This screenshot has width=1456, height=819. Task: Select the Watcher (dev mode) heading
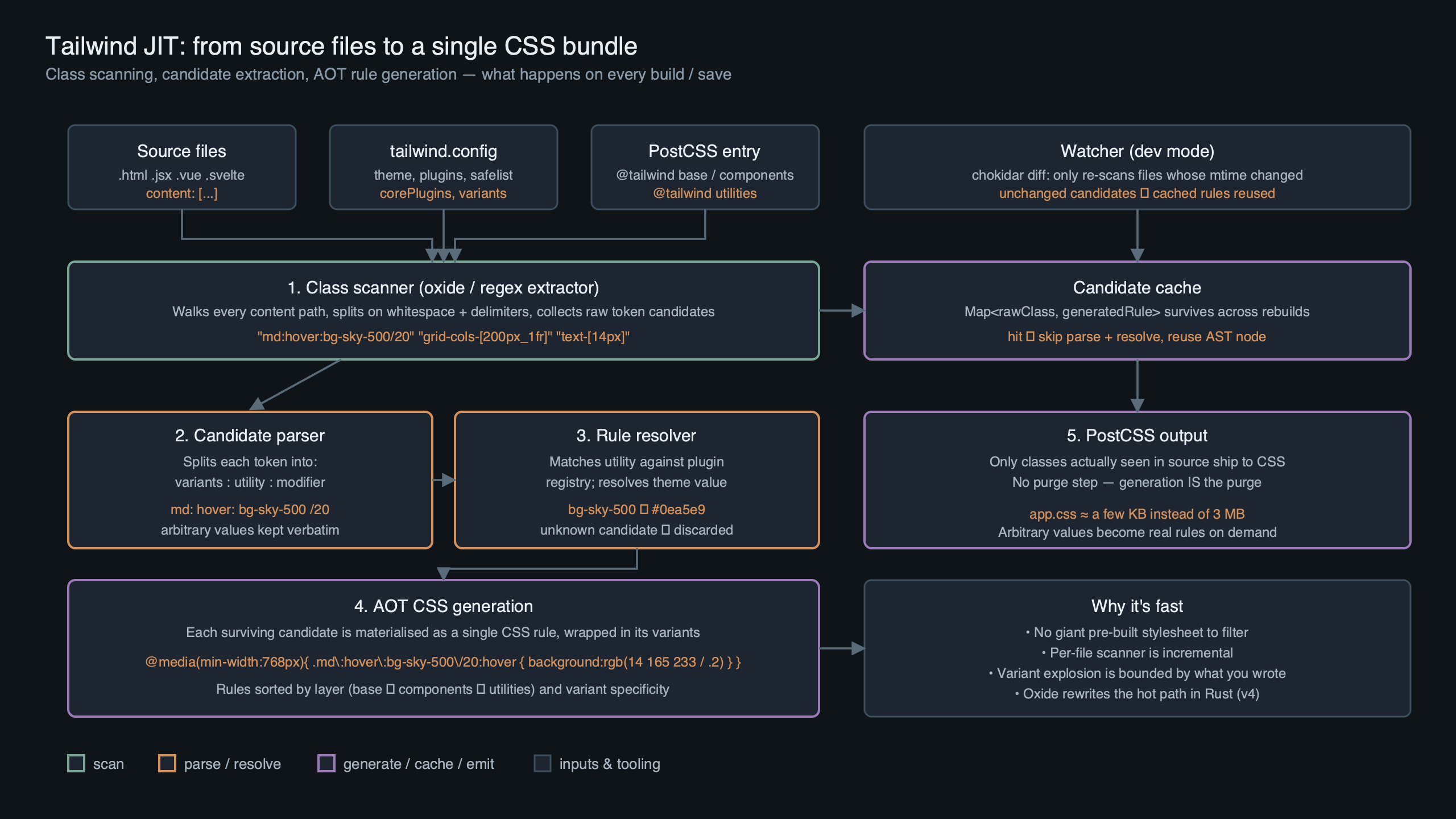pyautogui.click(x=1137, y=151)
